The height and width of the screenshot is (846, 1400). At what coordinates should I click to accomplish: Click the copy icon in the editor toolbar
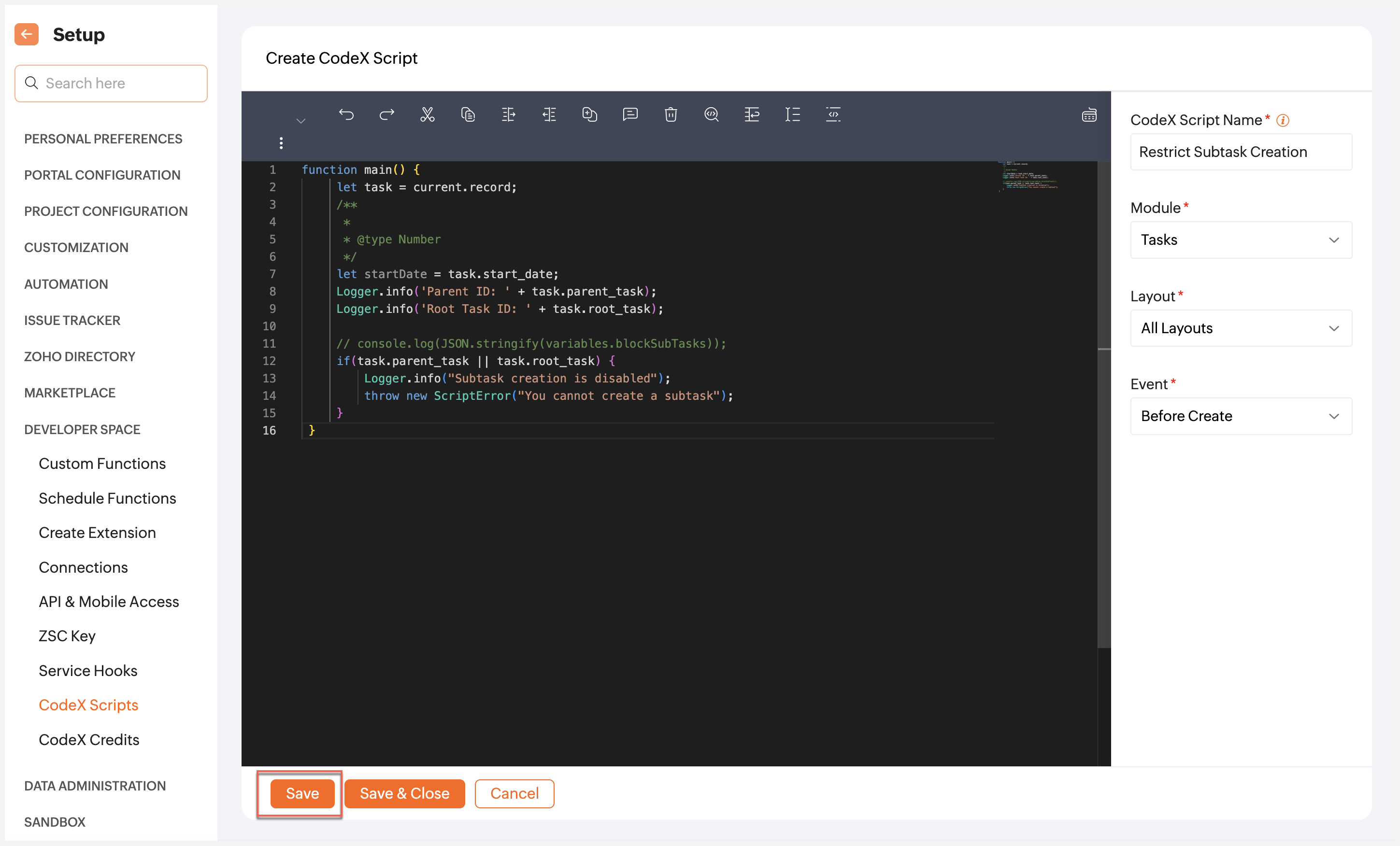[x=468, y=115]
